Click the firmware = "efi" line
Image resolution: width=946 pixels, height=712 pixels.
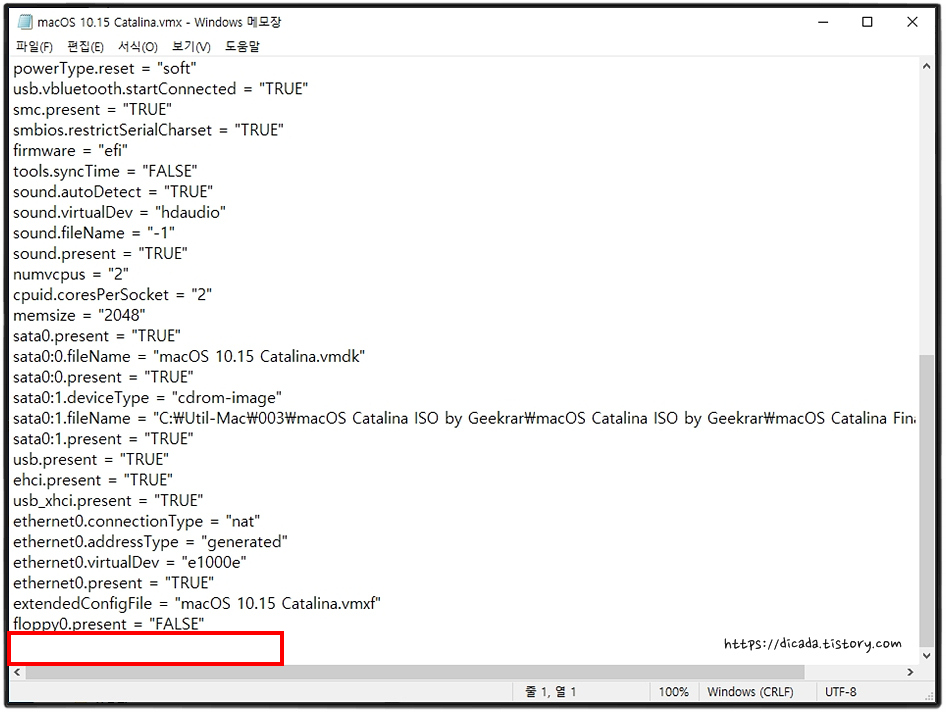pyautogui.click(x=71, y=150)
